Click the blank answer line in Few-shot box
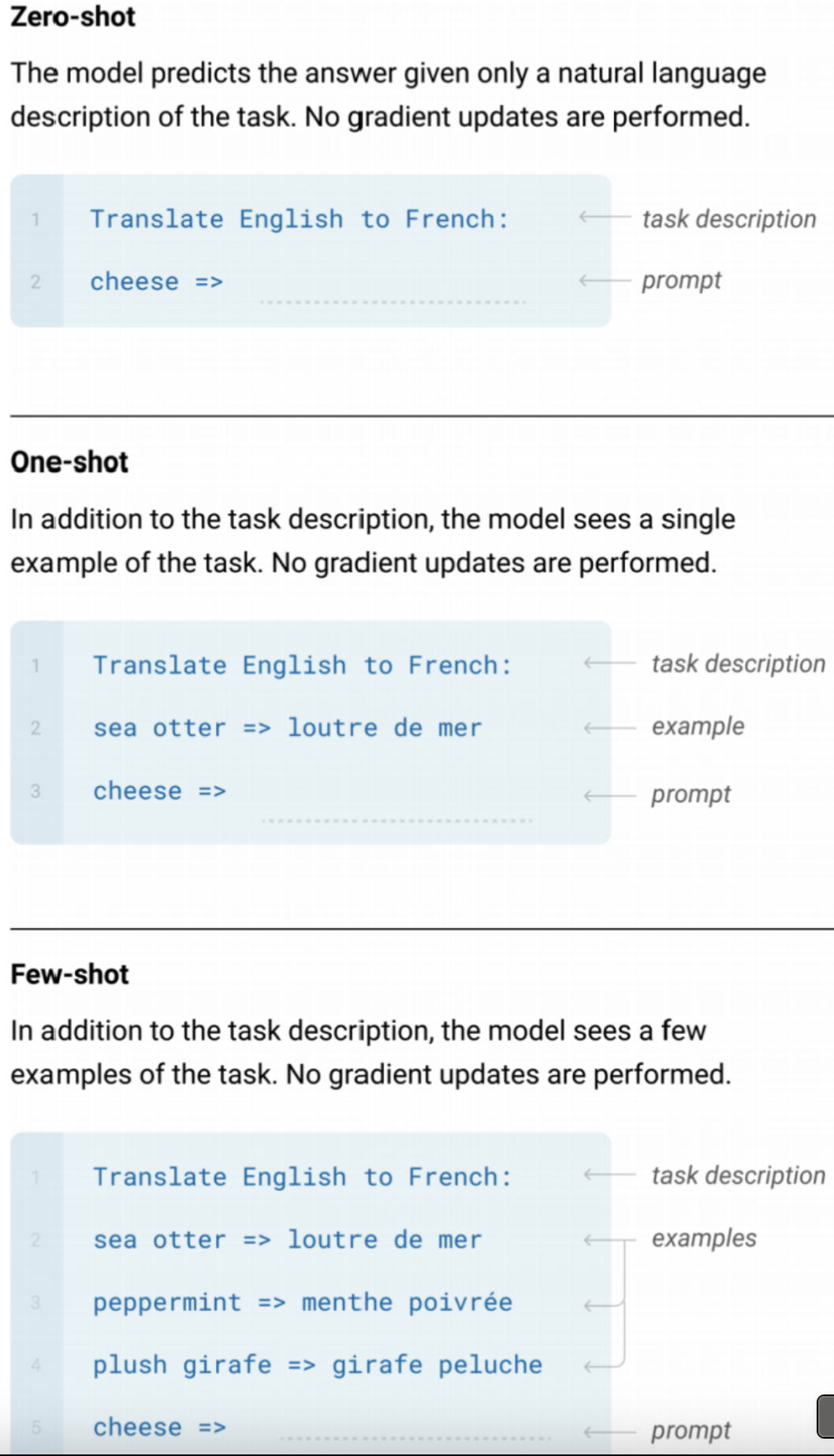 [x=415, y=1438]
